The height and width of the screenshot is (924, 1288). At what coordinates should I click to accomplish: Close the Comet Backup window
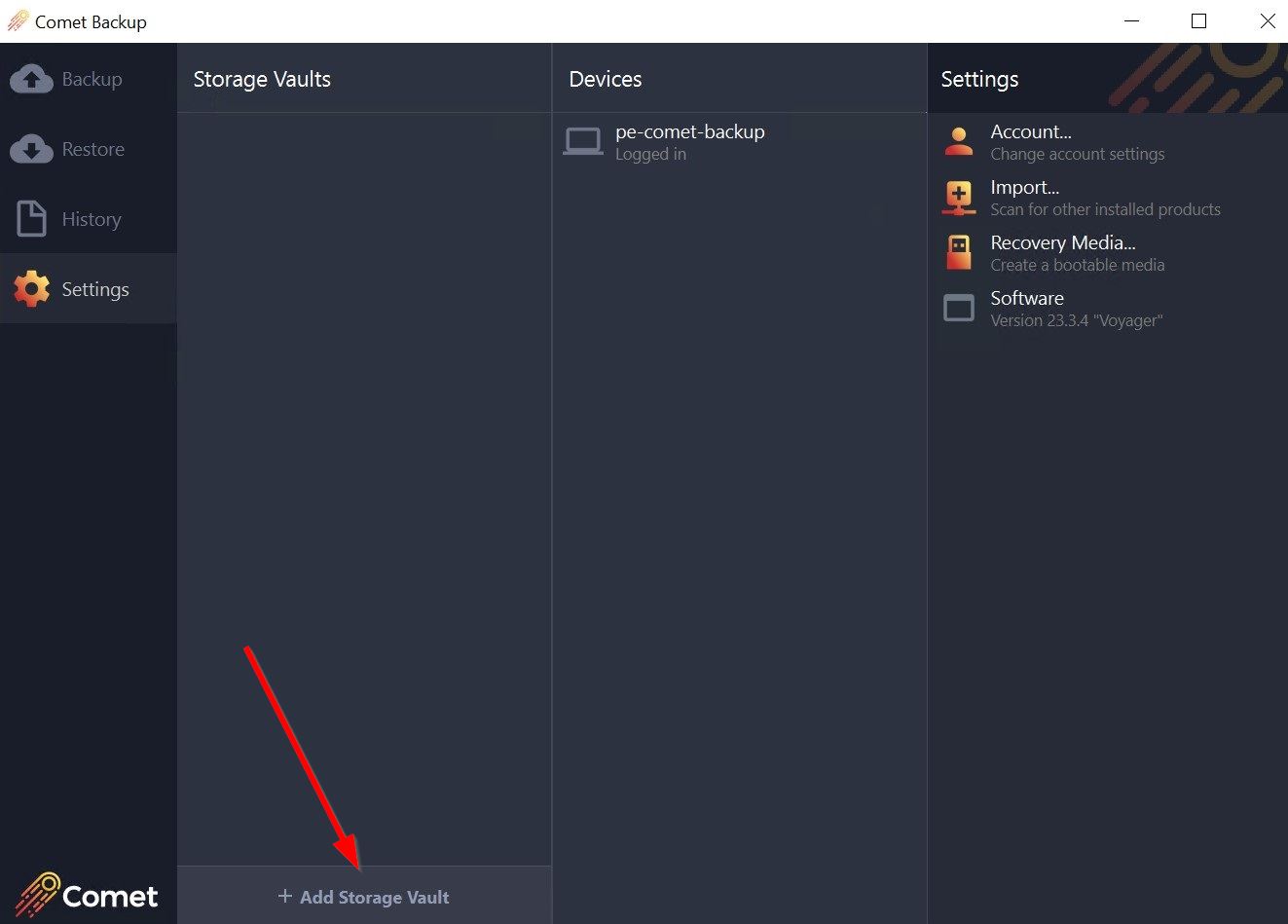(1267, 20)
